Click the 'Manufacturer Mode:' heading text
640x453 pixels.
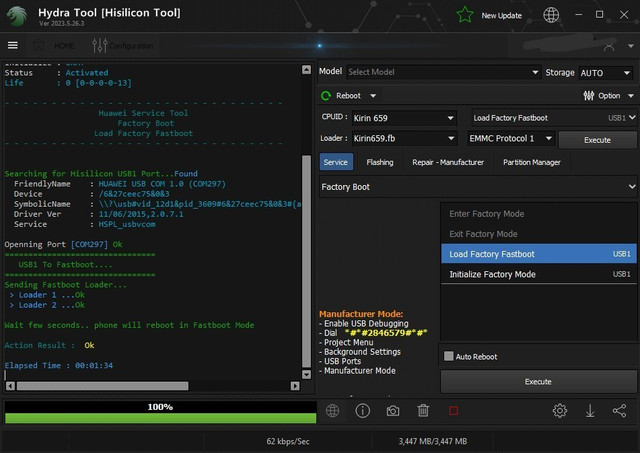361,314
